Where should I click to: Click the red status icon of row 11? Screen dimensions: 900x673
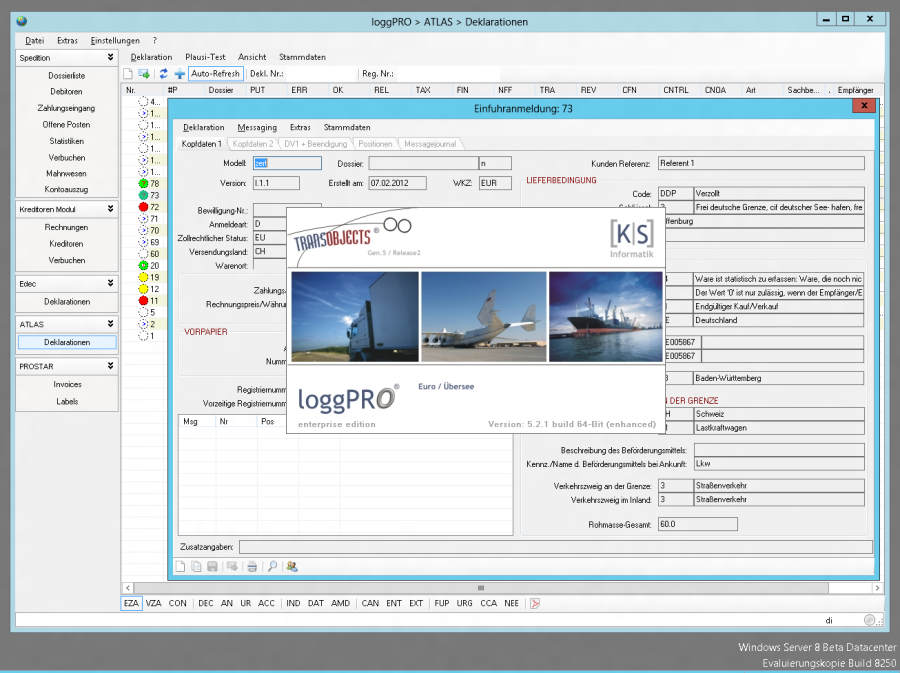pyautogui.click(x=143, y=301)
